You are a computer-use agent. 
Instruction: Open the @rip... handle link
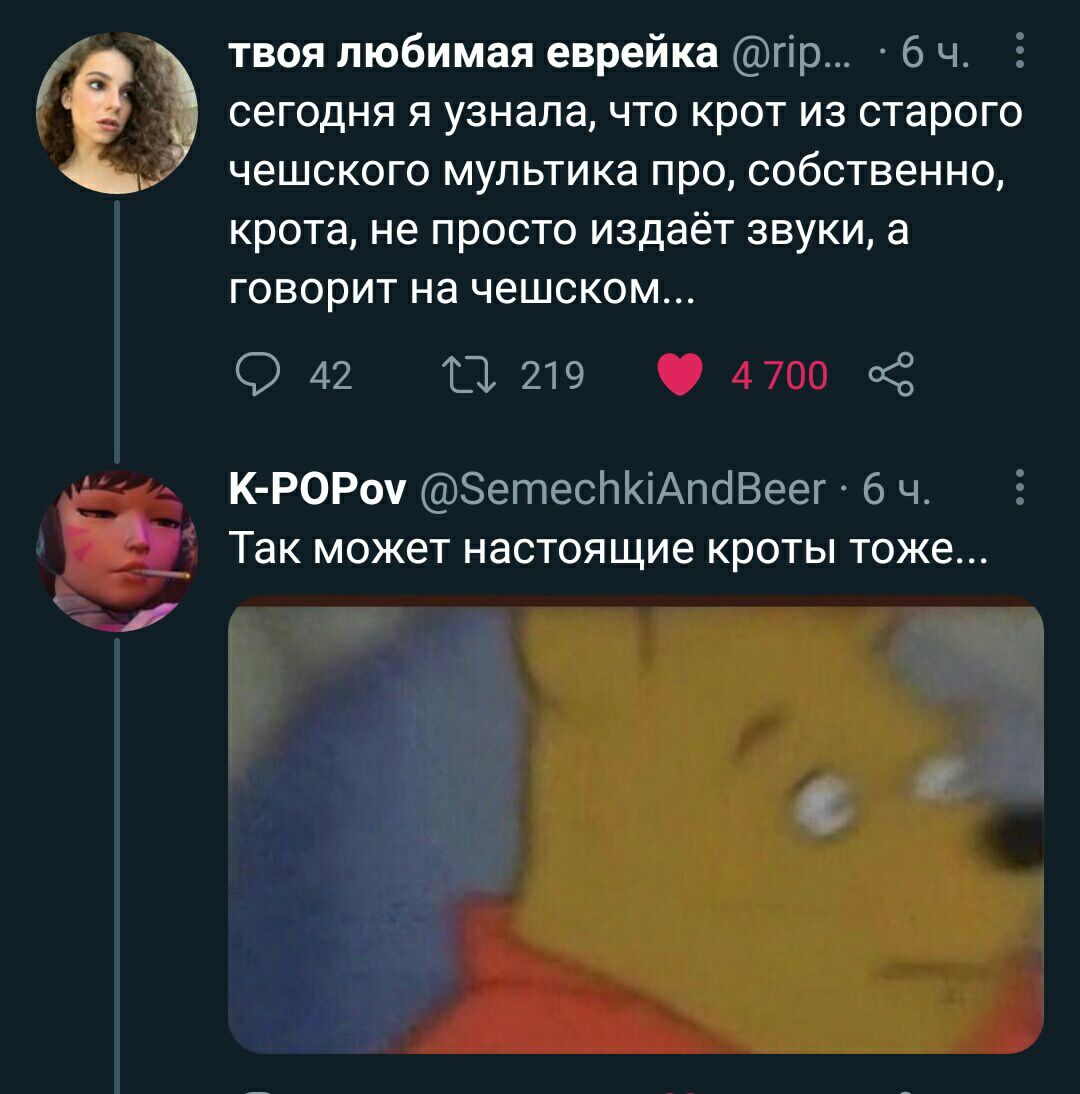[x=792, y=53]
